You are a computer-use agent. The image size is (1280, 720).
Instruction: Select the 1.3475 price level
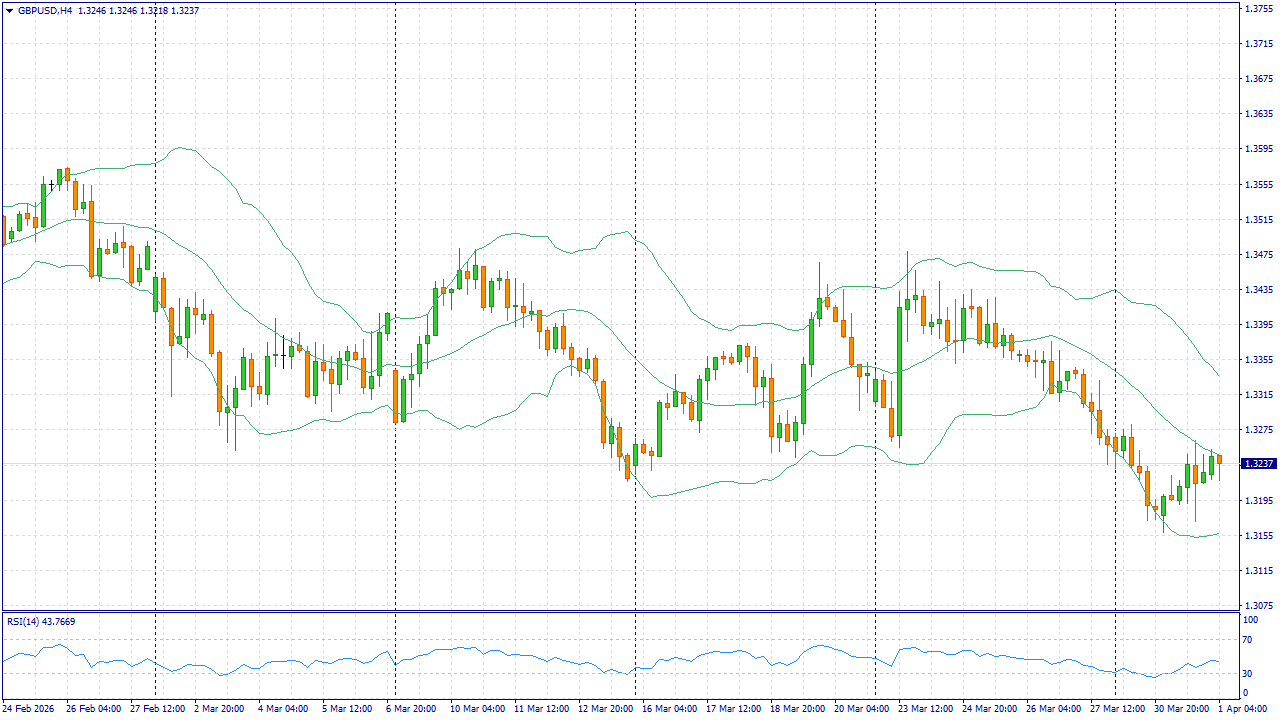click(x=1257, y=255)
